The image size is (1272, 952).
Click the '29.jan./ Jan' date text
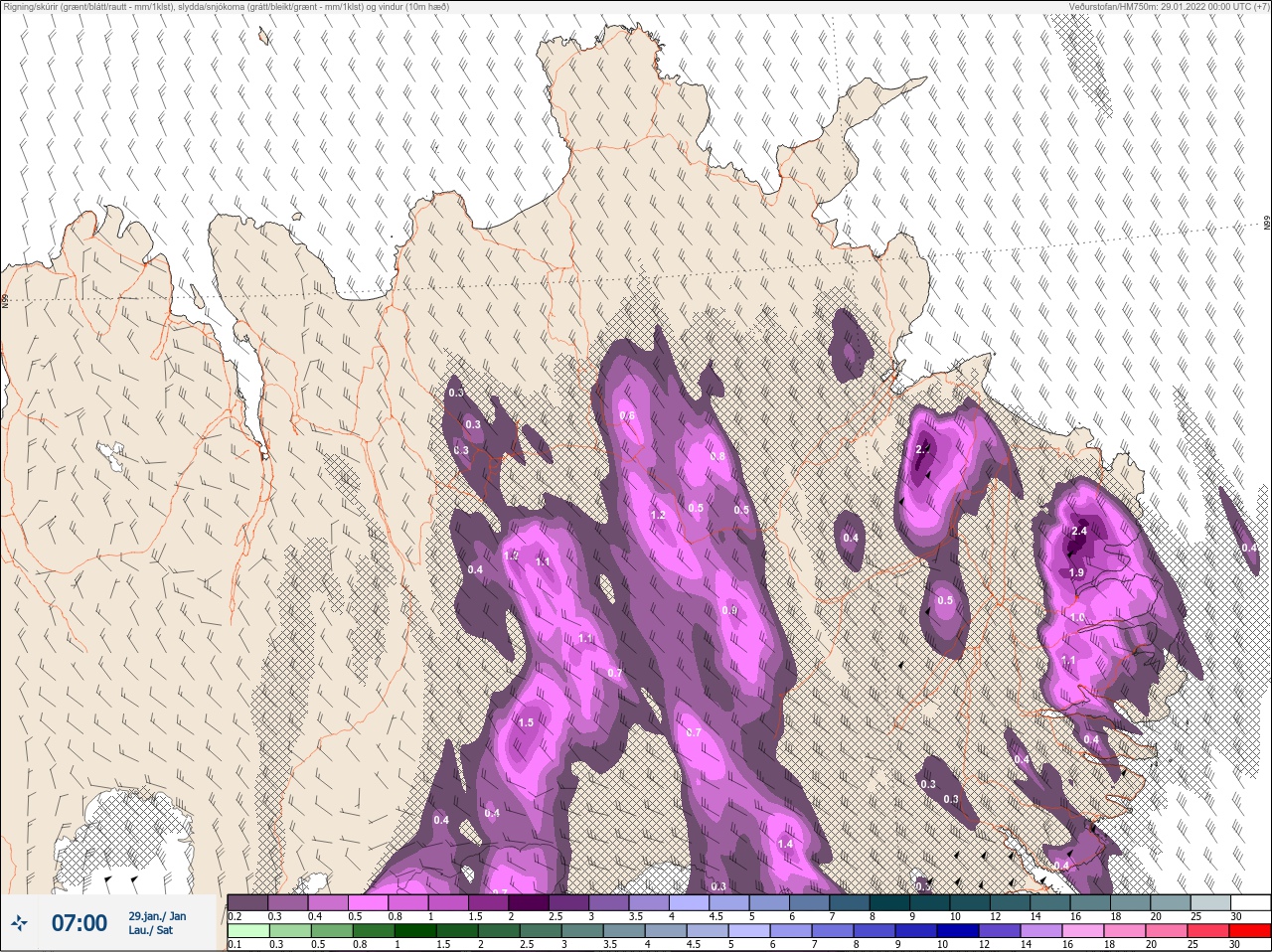tap(157, 916)
